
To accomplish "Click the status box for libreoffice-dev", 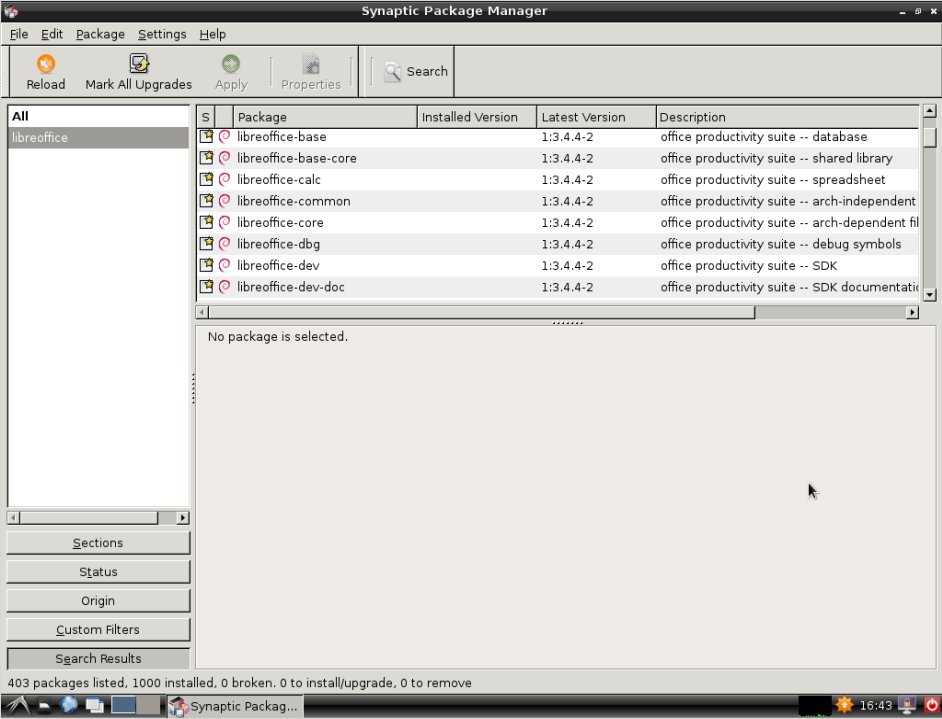I will [x=206, y=265].
